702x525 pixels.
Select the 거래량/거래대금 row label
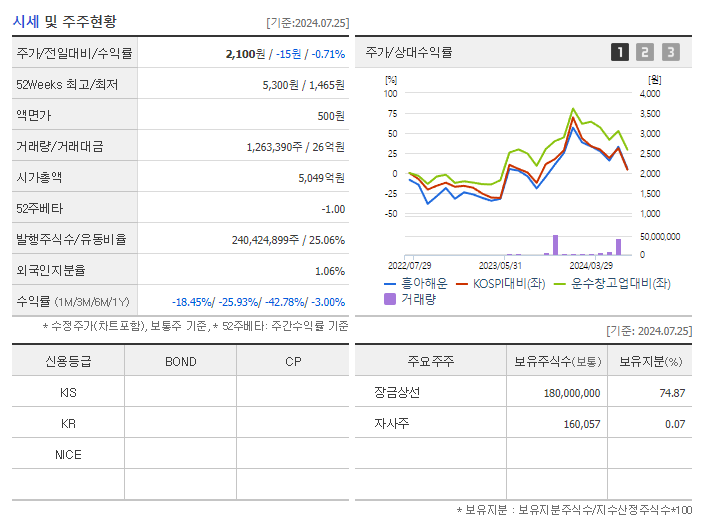(x=60, y=146)
